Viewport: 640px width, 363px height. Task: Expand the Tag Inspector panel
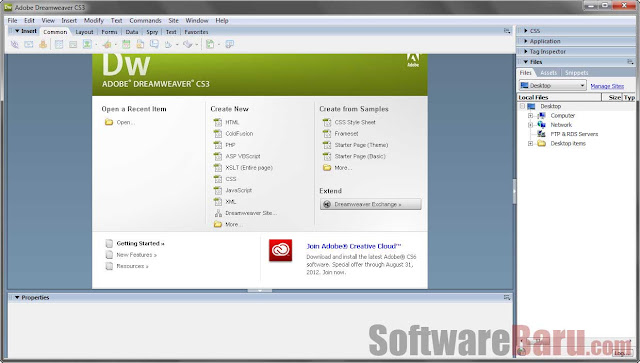click(526, 51)
